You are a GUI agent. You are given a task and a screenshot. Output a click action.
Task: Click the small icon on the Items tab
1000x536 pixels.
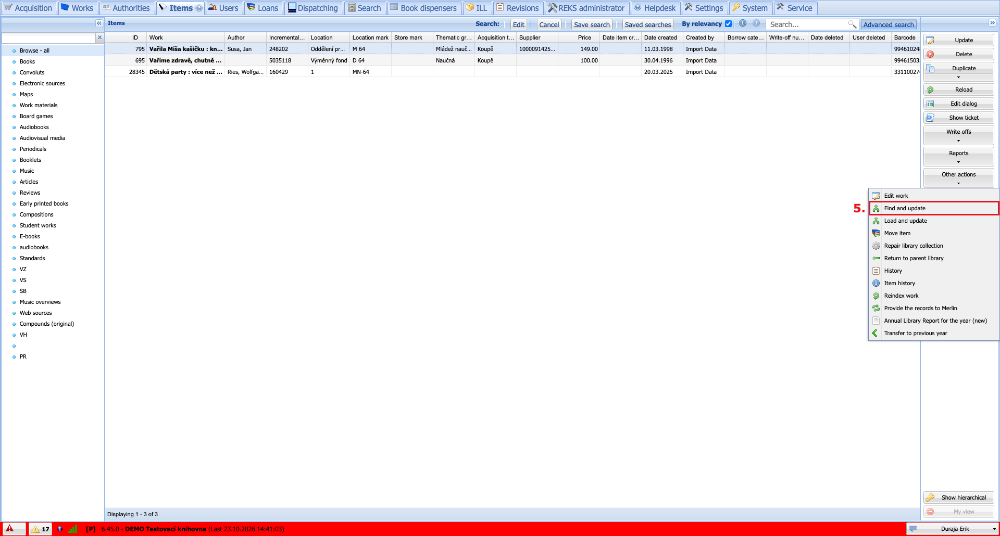tap(199, 8)
